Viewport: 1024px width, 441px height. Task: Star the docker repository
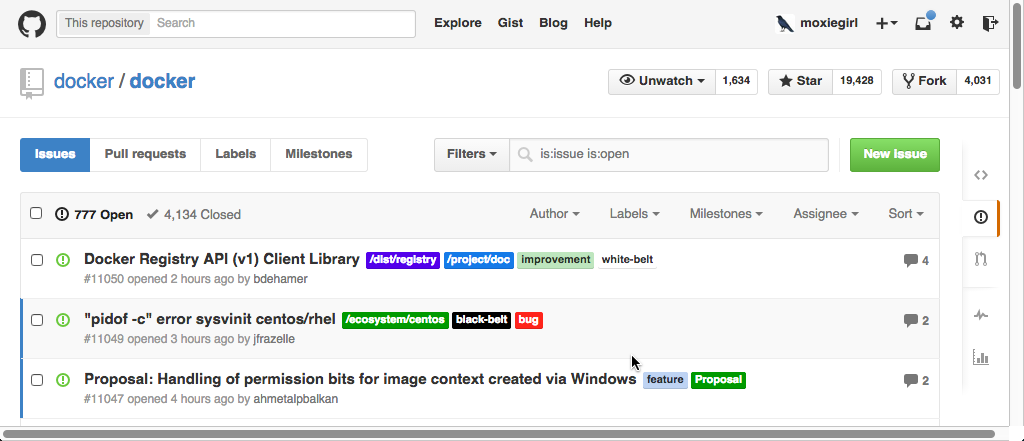(x=801, y=82)
